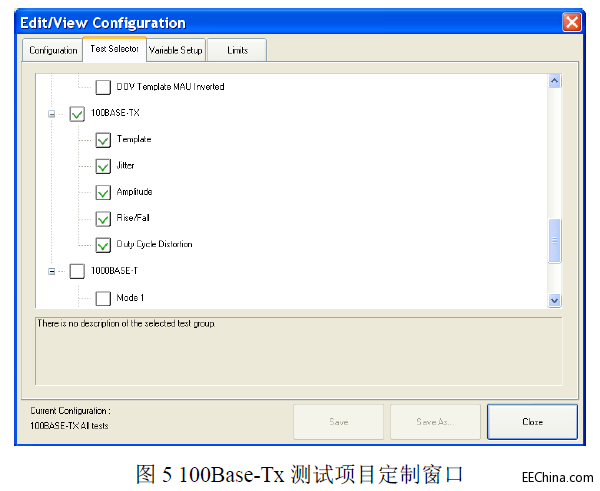Screen dimensions: 600x491
Task: Click the Close button
Action: tap(532, 422)
